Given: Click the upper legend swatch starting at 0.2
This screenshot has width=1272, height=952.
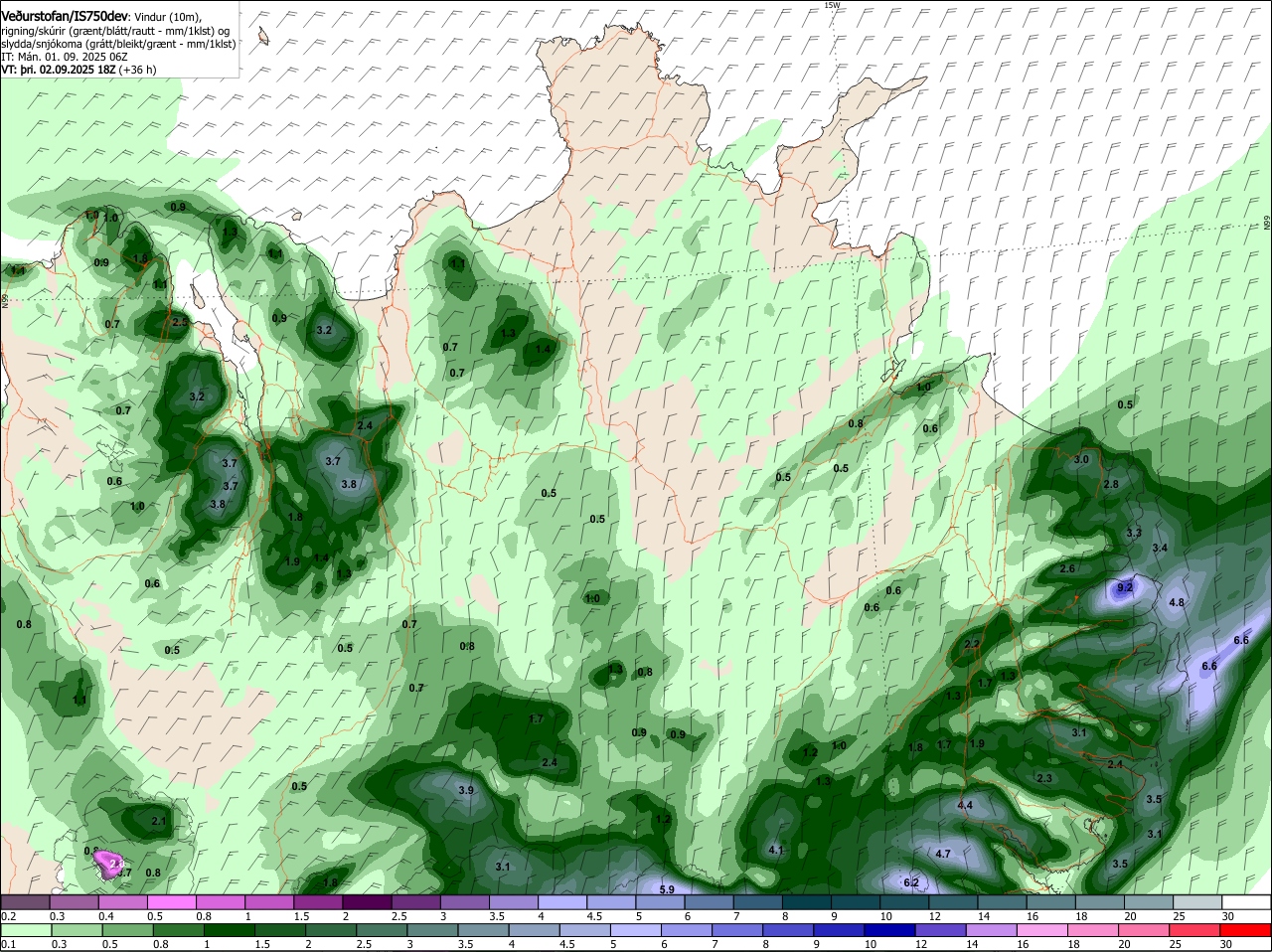Looking at the screenshot, I should click(x=25, y=902).
